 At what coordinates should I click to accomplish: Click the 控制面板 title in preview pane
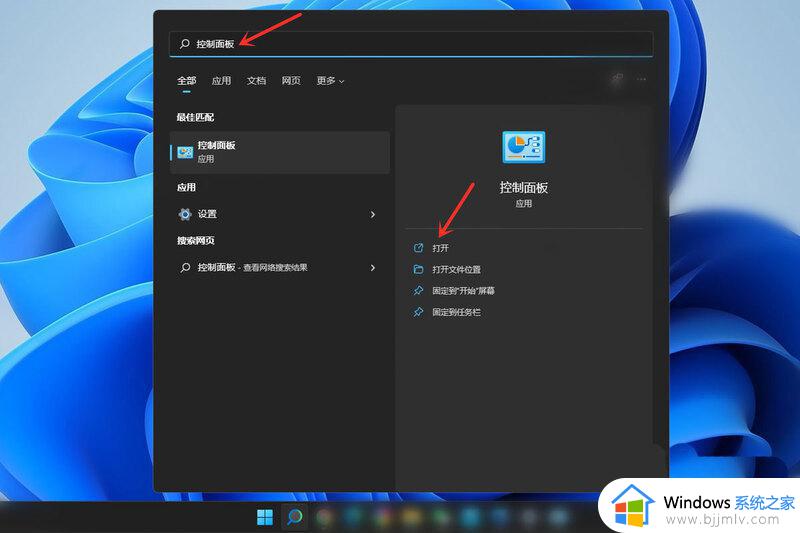click(x=523, y=188)
